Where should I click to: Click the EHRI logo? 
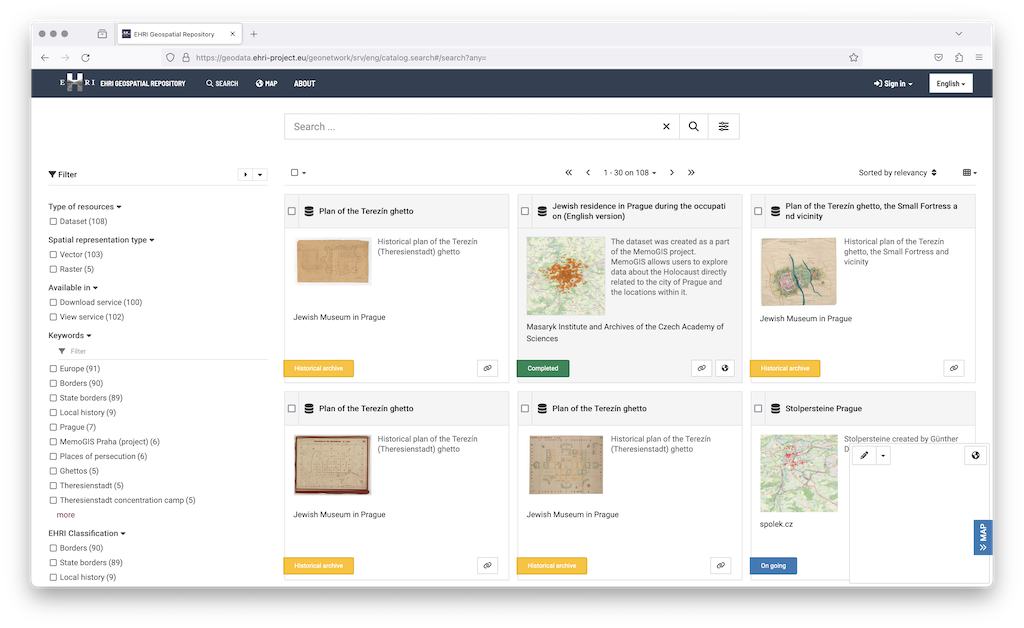pyautogui.click(x=77, y=83)
